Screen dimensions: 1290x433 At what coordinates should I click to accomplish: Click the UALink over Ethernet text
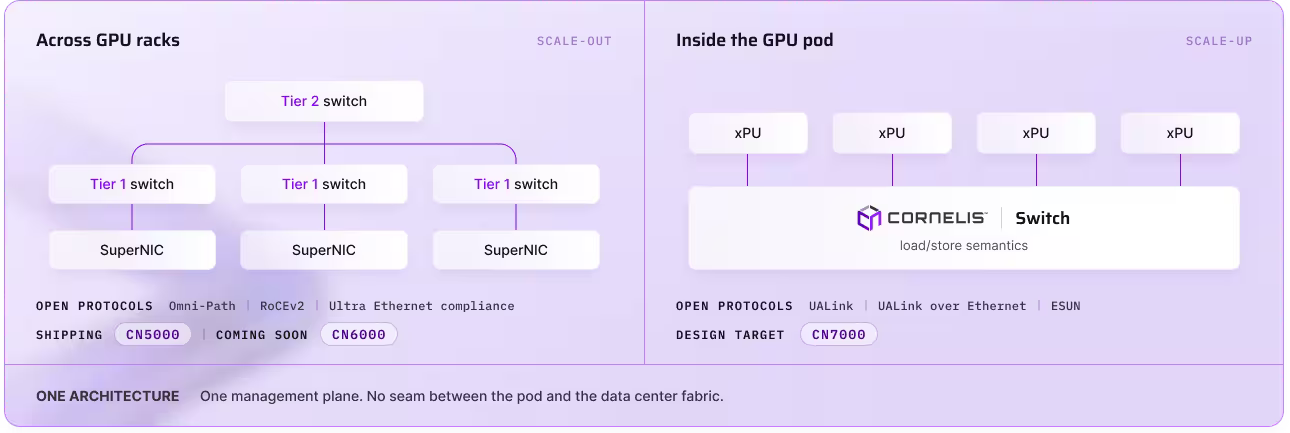pos(952,306)
